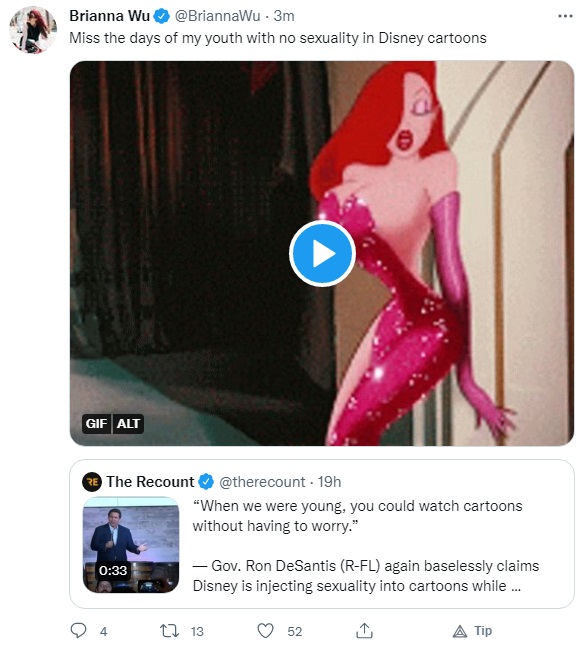587x647 pixels.
Task: Click the @BriannaWu handle
Action: pos(217,16)
